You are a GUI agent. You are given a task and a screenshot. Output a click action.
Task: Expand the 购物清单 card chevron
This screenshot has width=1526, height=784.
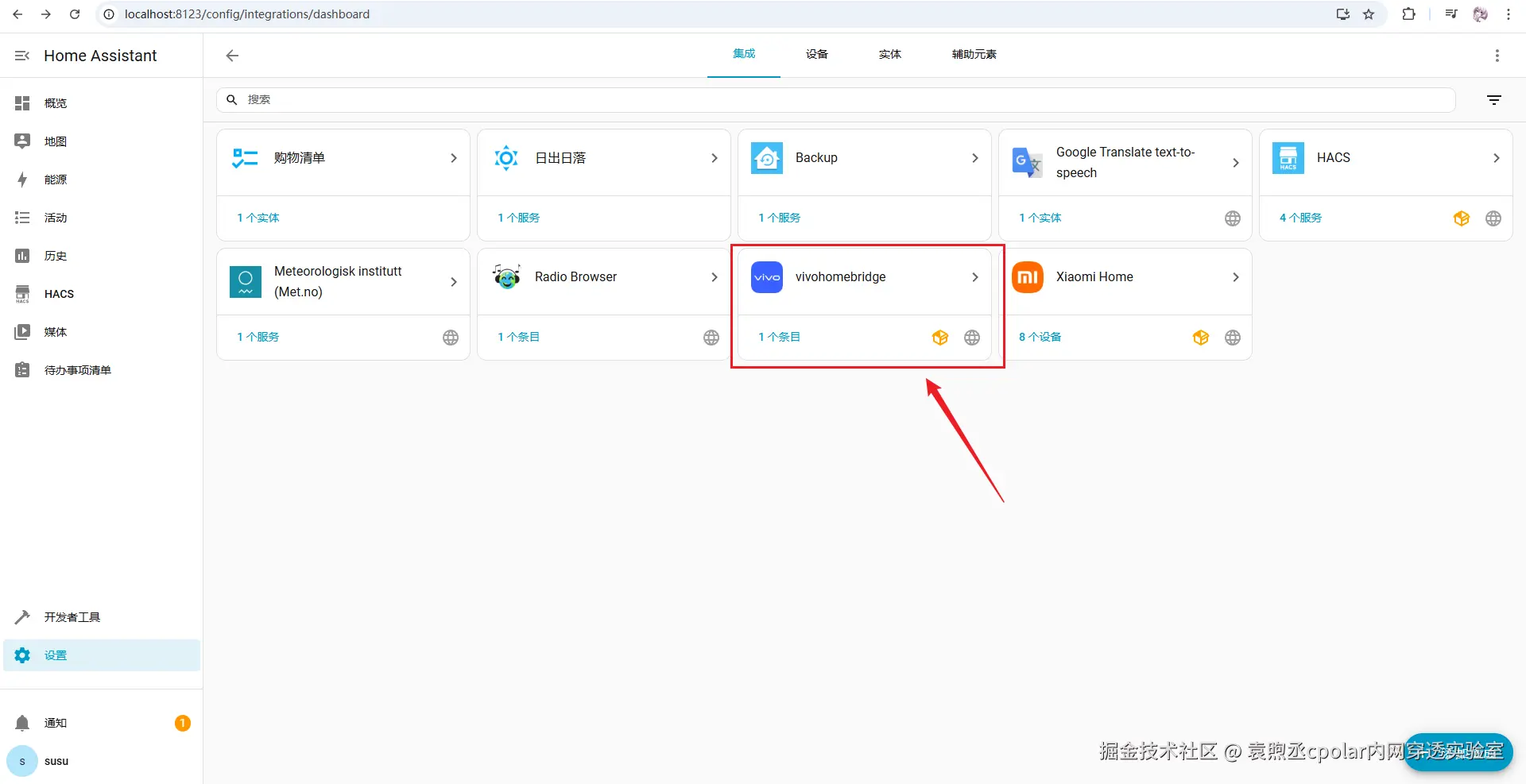[x=454, y=158]
